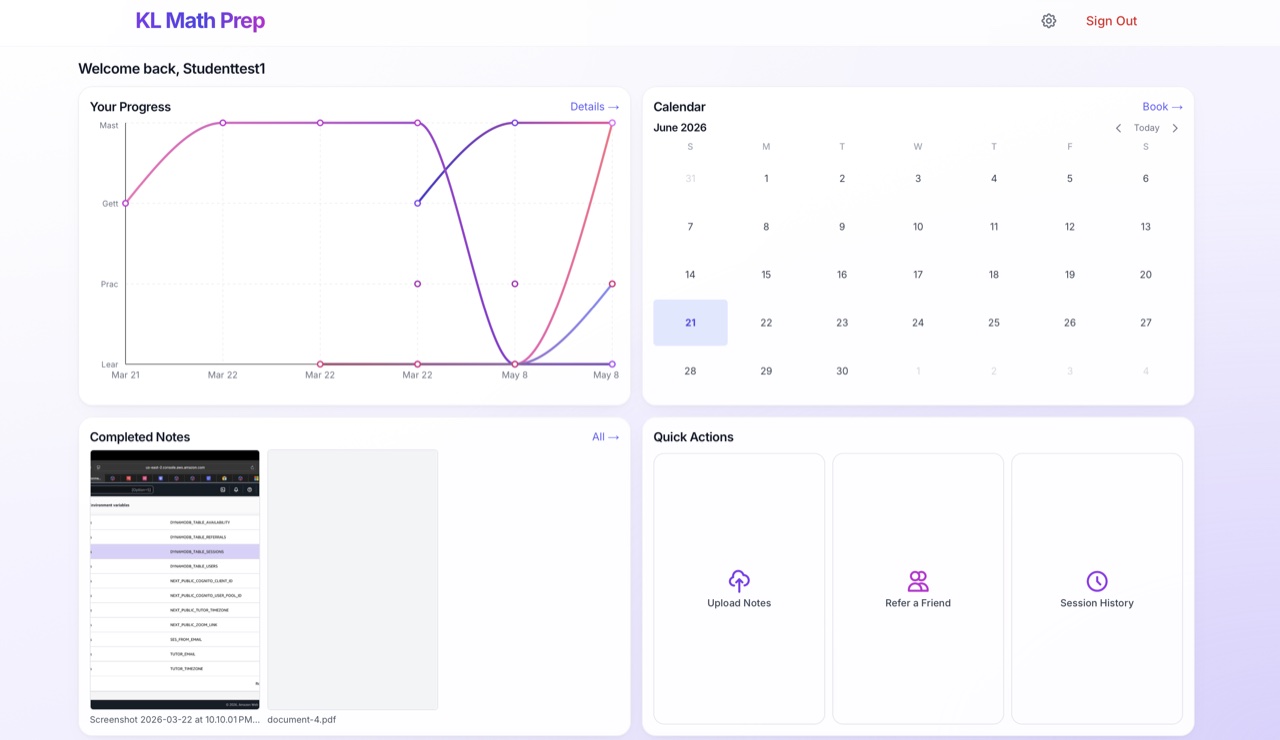Screen dimensions: 1280x740
Task: Select June 14 on the calendar
Action: [690, 275]
